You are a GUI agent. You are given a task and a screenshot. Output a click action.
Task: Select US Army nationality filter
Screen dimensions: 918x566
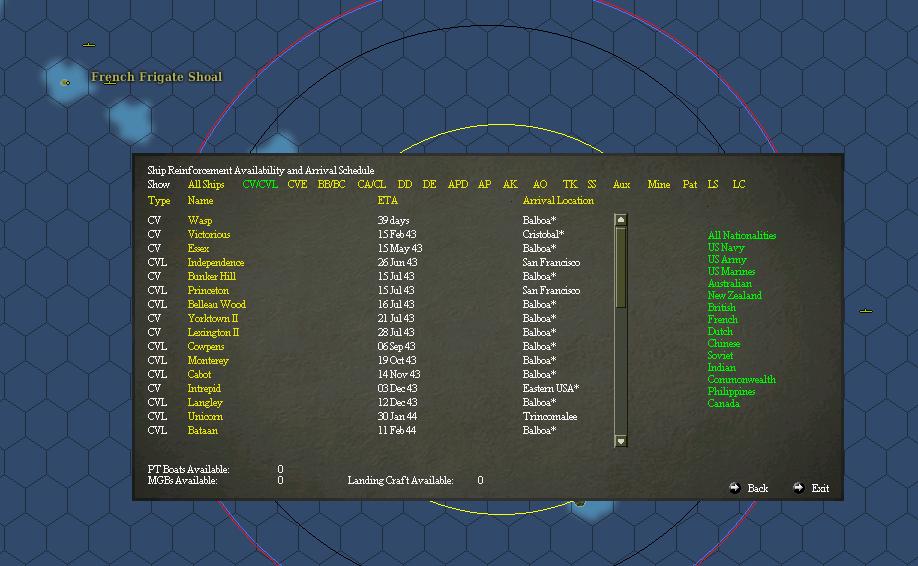(727, 259)
